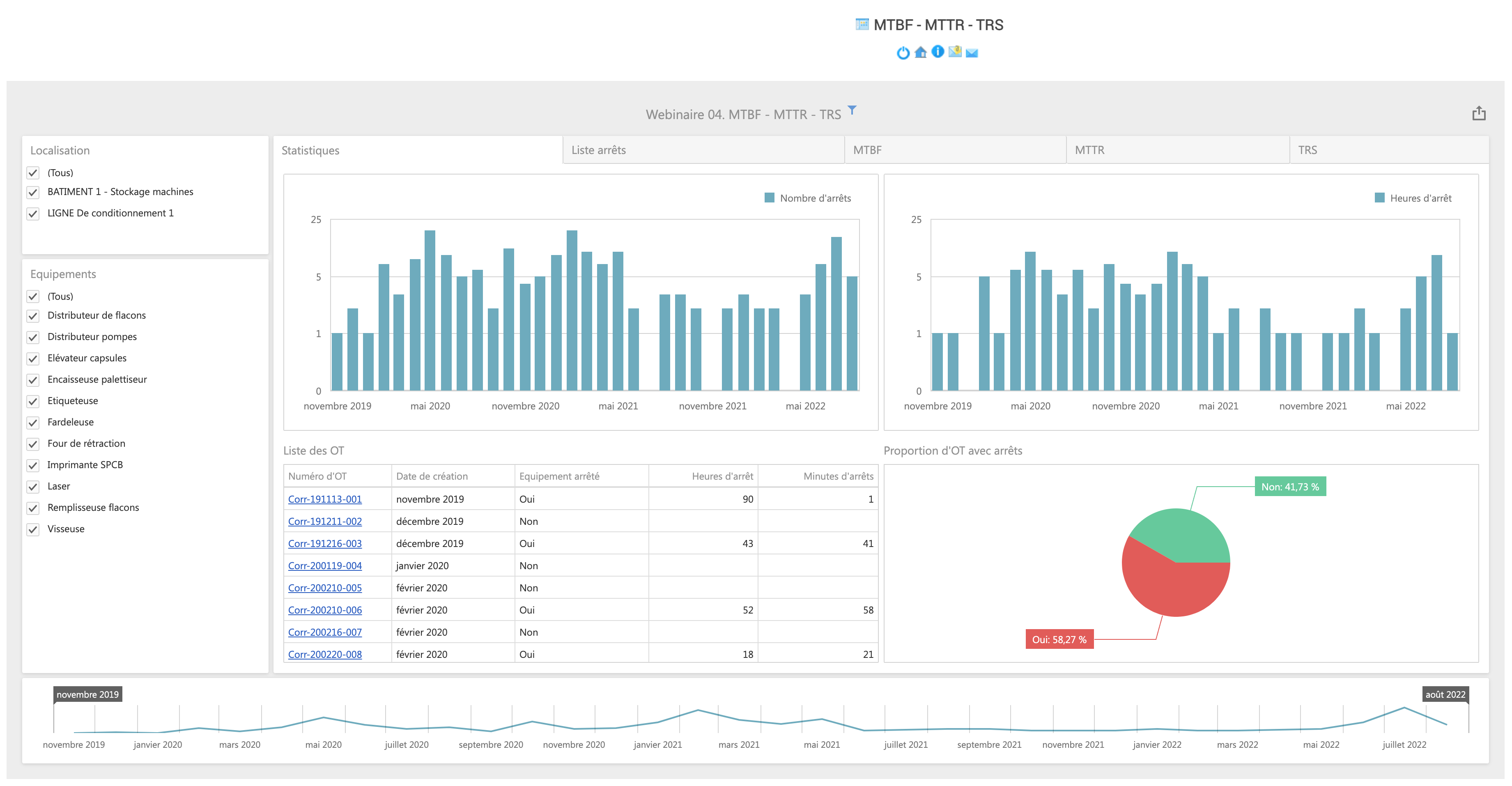The width and height of the screenshot is (1512, 786).
Task: Uncheck Four de rétraction
Action: pos(33,444)
